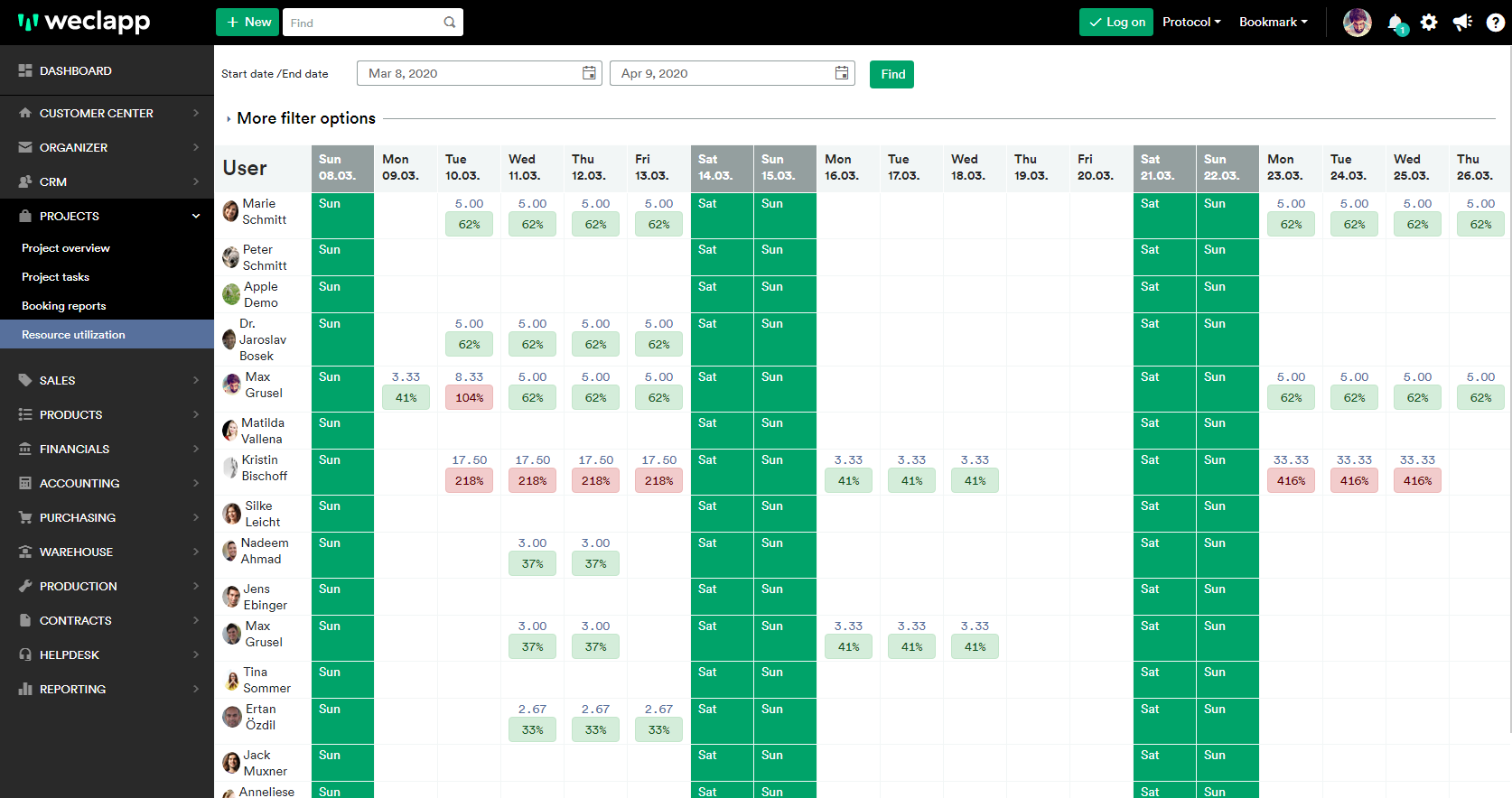Open the help question mark icon
The height and width of the screenshot is (798, 1512).
pyautogui.click(x=1496, y=23)
